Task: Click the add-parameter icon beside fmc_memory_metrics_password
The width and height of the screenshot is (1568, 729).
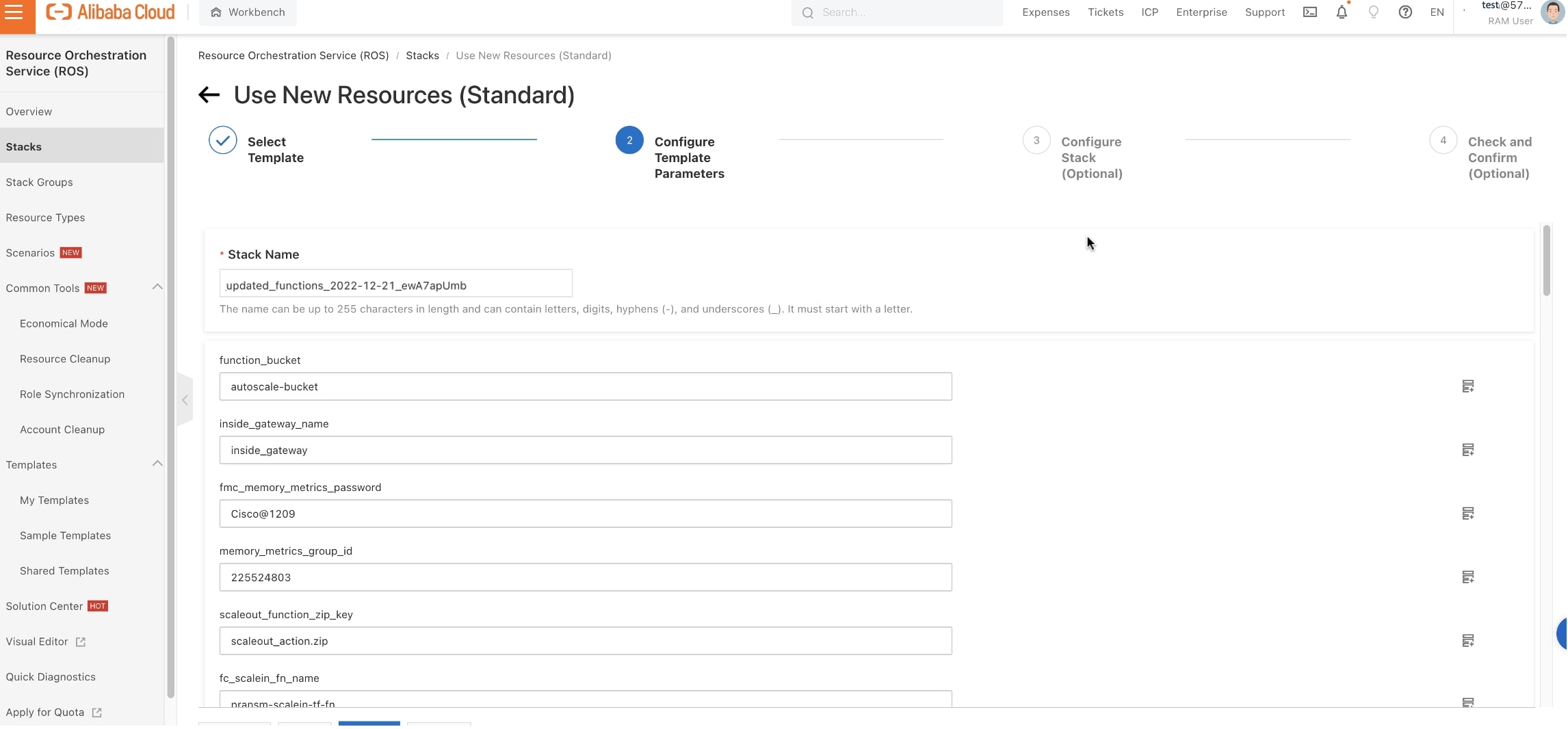Action: click(x=1469, y=513)
